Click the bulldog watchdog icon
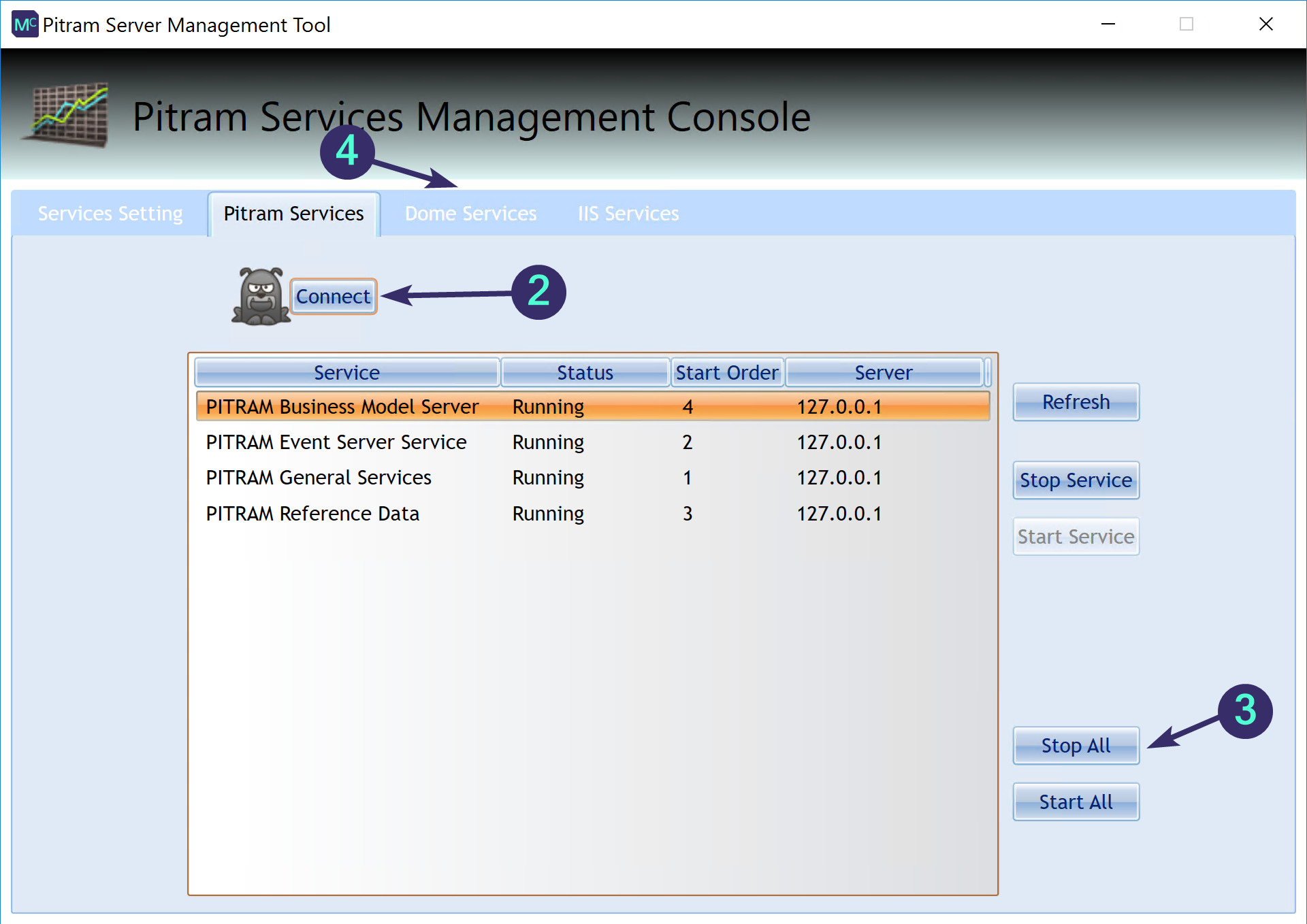The width and height of the screenshot is (1307, 924). pyautogui.click(x=260, y=297)
